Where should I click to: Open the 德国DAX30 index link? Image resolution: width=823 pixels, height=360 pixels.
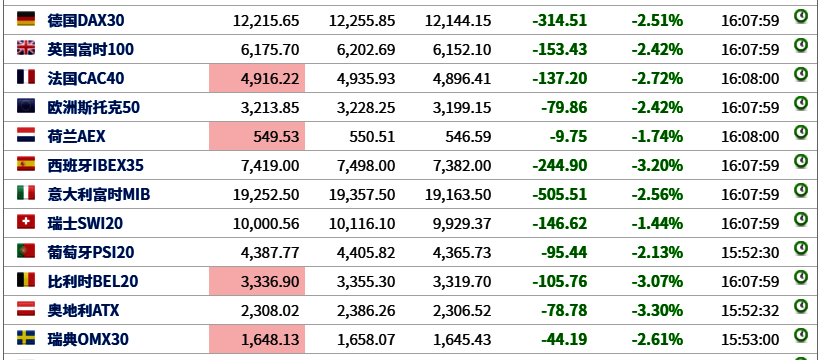click(86, 21)
